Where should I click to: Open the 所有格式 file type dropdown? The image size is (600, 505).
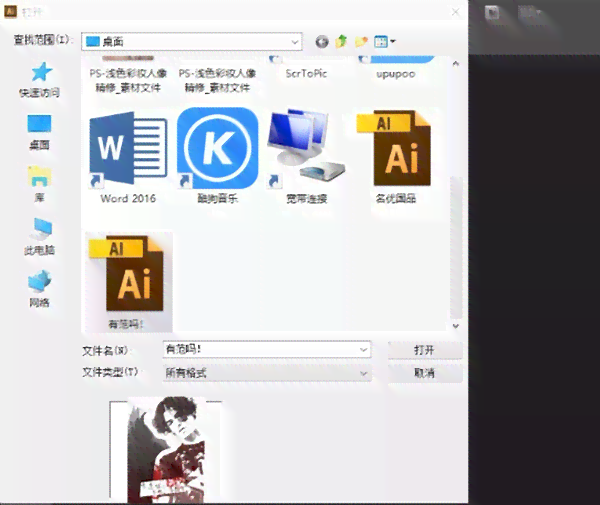[x=267, y=373]
